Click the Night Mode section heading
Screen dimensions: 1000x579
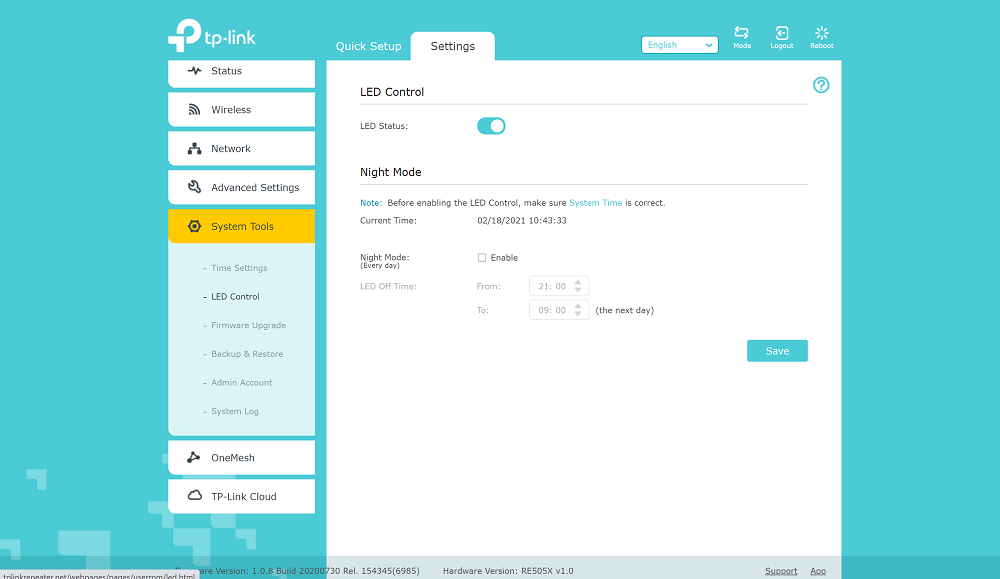pos(391,172)
